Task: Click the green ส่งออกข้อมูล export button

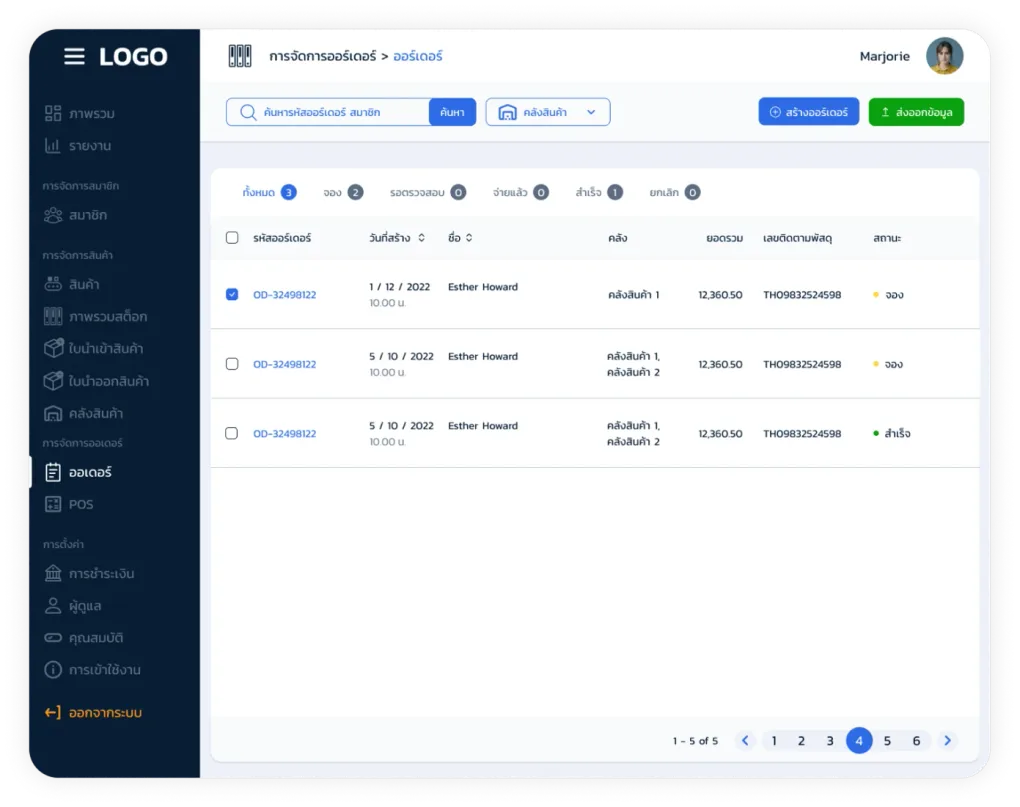Action: click(x=916, y=112)
